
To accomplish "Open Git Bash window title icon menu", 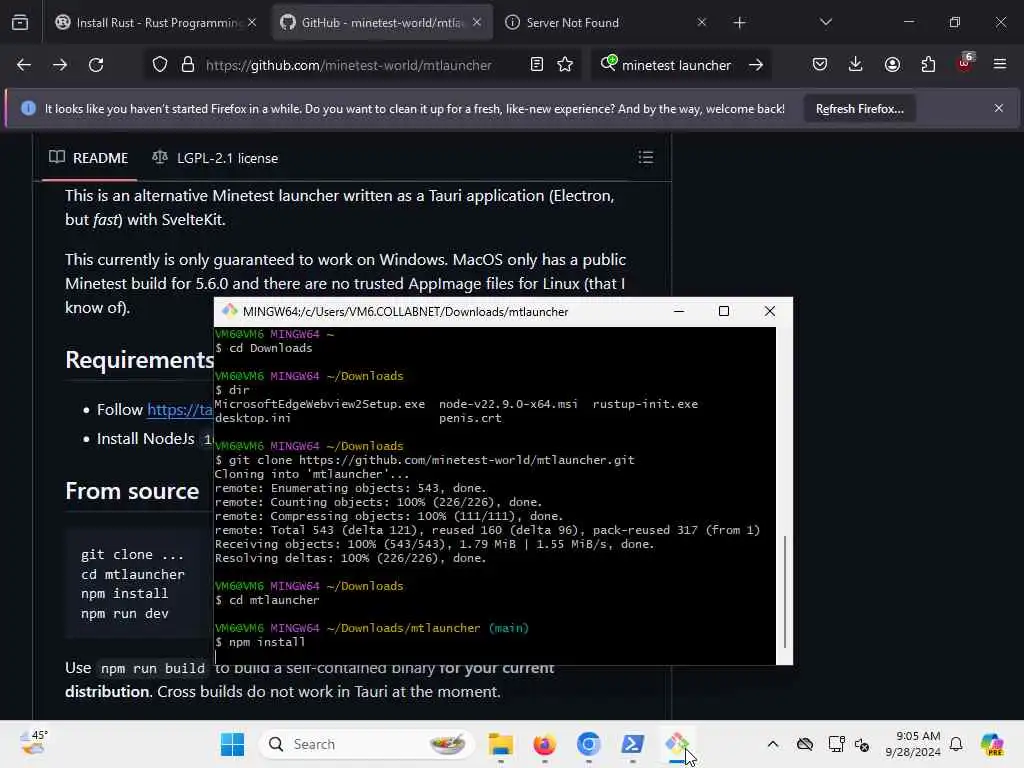I will tap(229, 312).
